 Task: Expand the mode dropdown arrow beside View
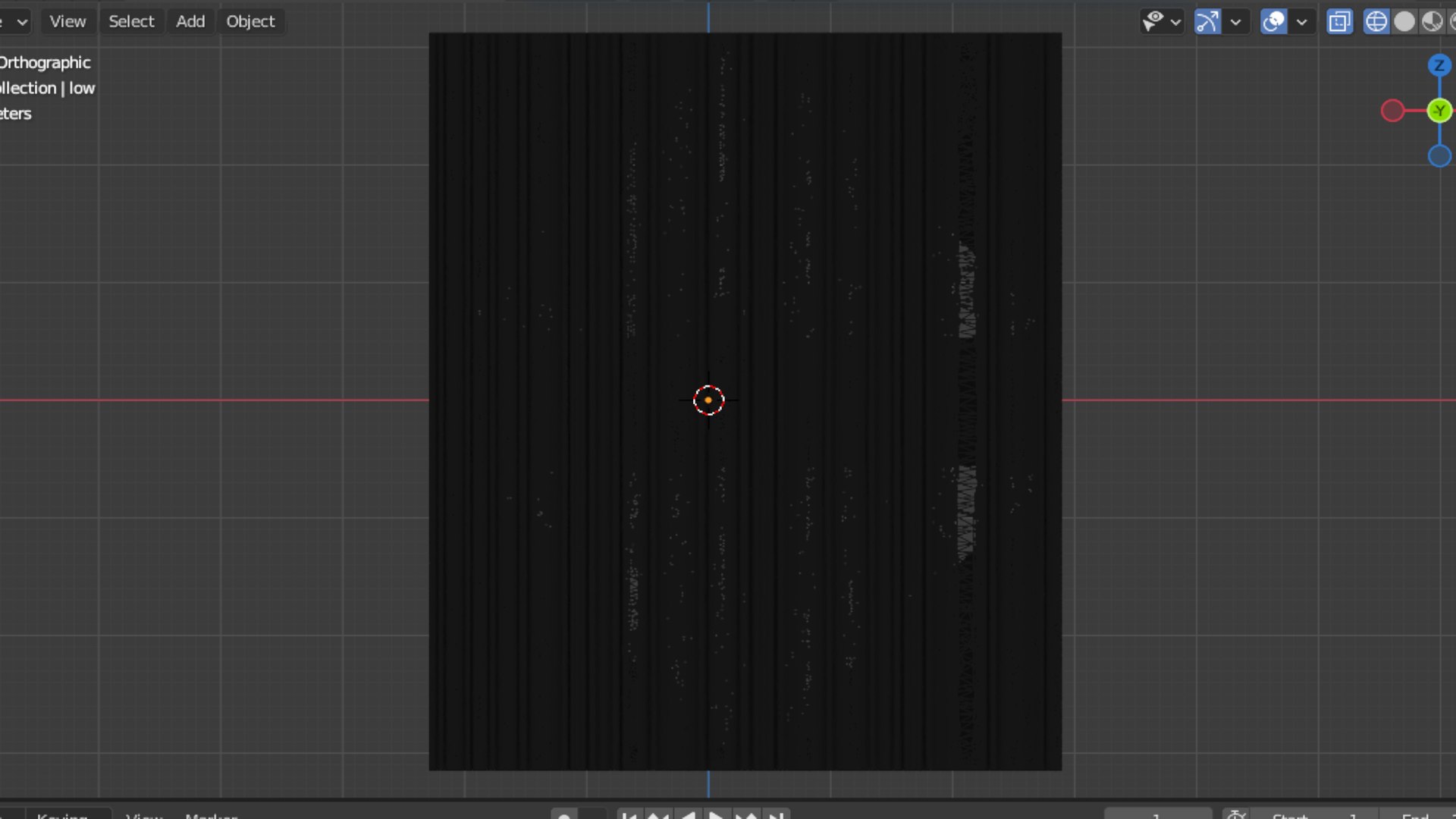point(22,22)
